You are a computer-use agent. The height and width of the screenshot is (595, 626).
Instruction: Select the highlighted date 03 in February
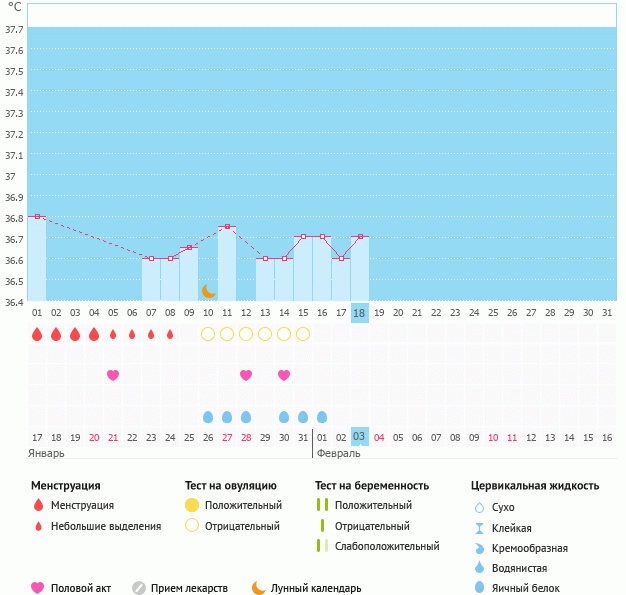coord(360,437)
